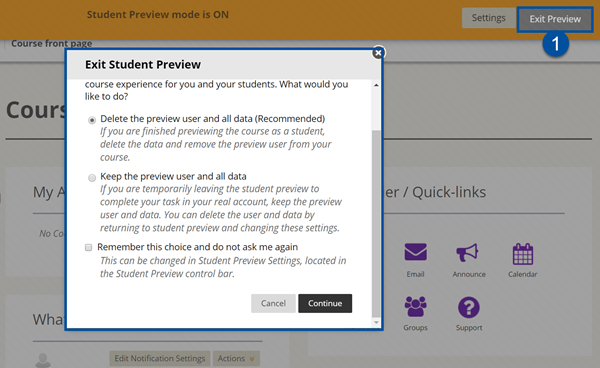Close the Exit Student Preview dialog
600x368 pixels.
(378, 53)
